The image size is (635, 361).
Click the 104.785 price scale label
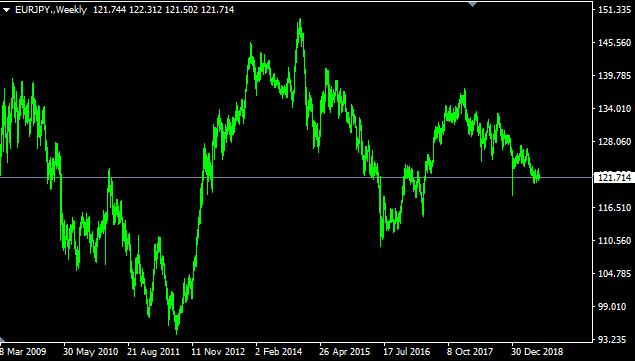(614, 273)
